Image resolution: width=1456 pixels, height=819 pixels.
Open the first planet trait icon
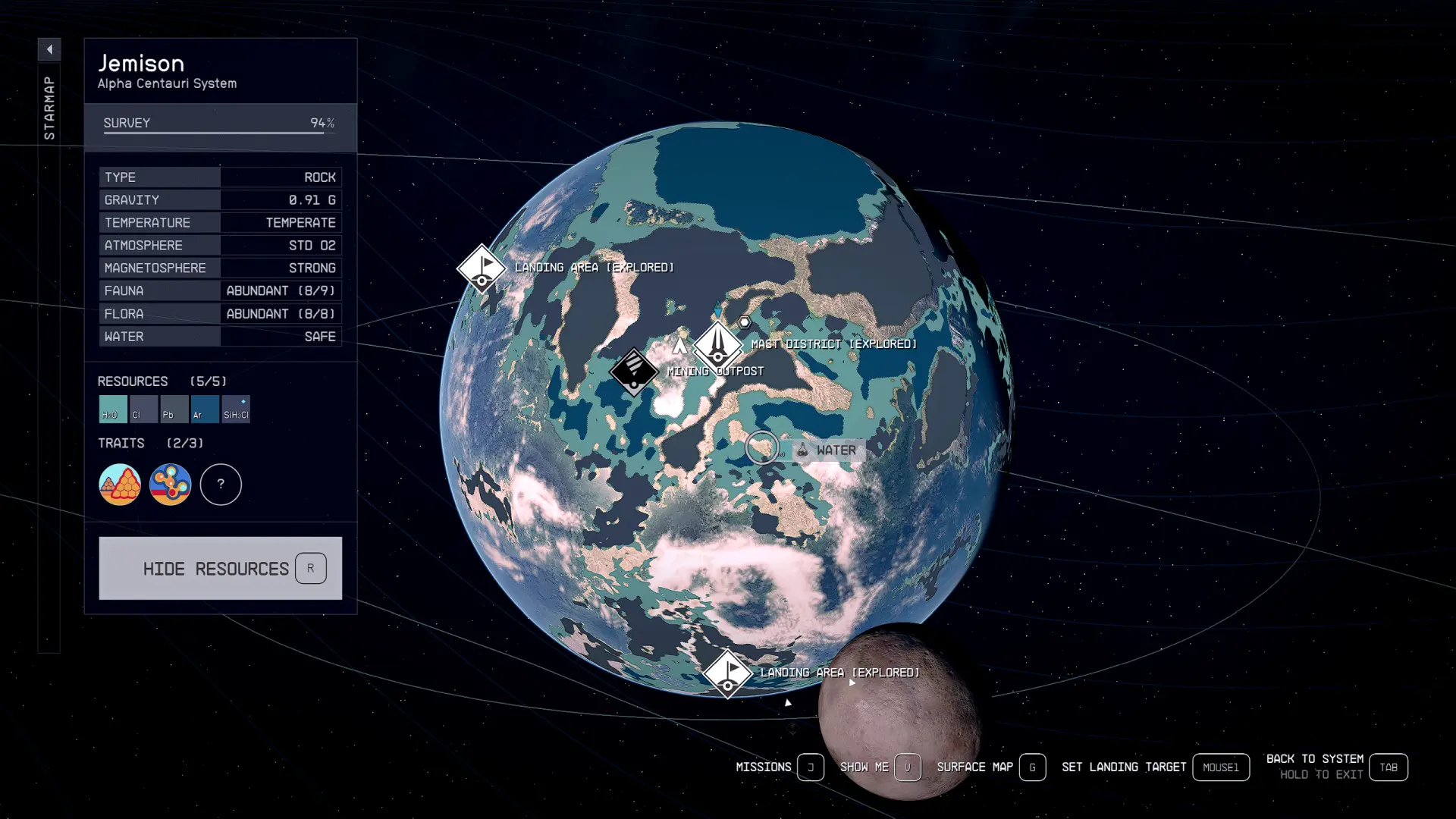120,484
